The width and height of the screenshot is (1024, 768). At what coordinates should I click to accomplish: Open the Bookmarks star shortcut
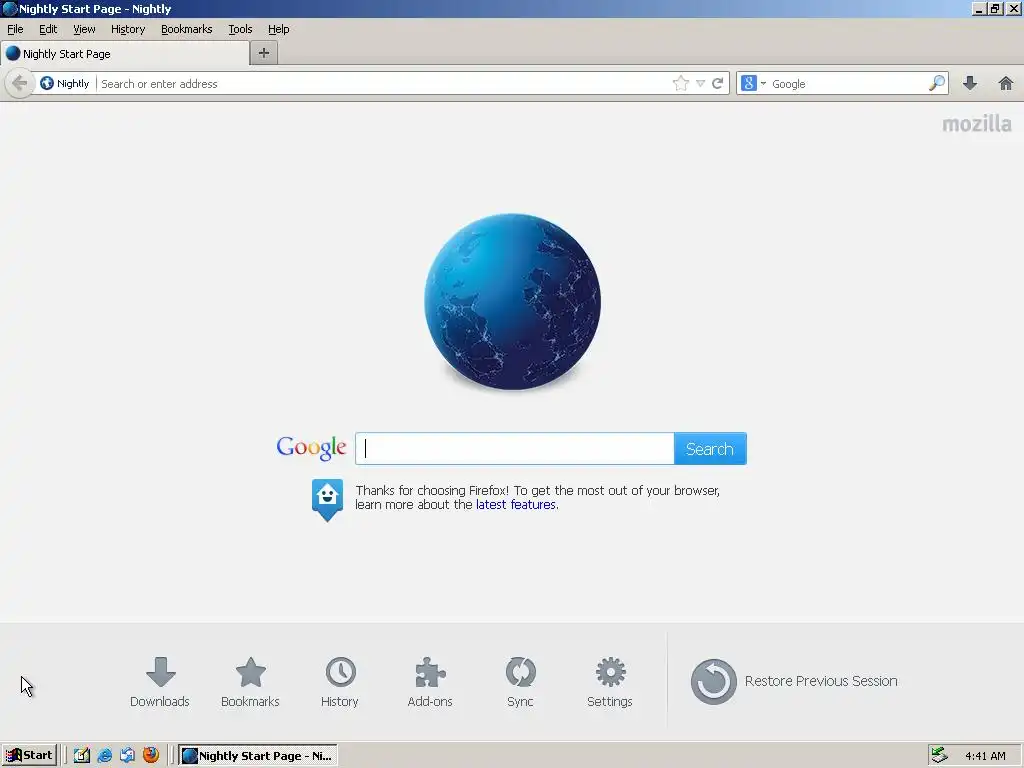tap(250, 682)
